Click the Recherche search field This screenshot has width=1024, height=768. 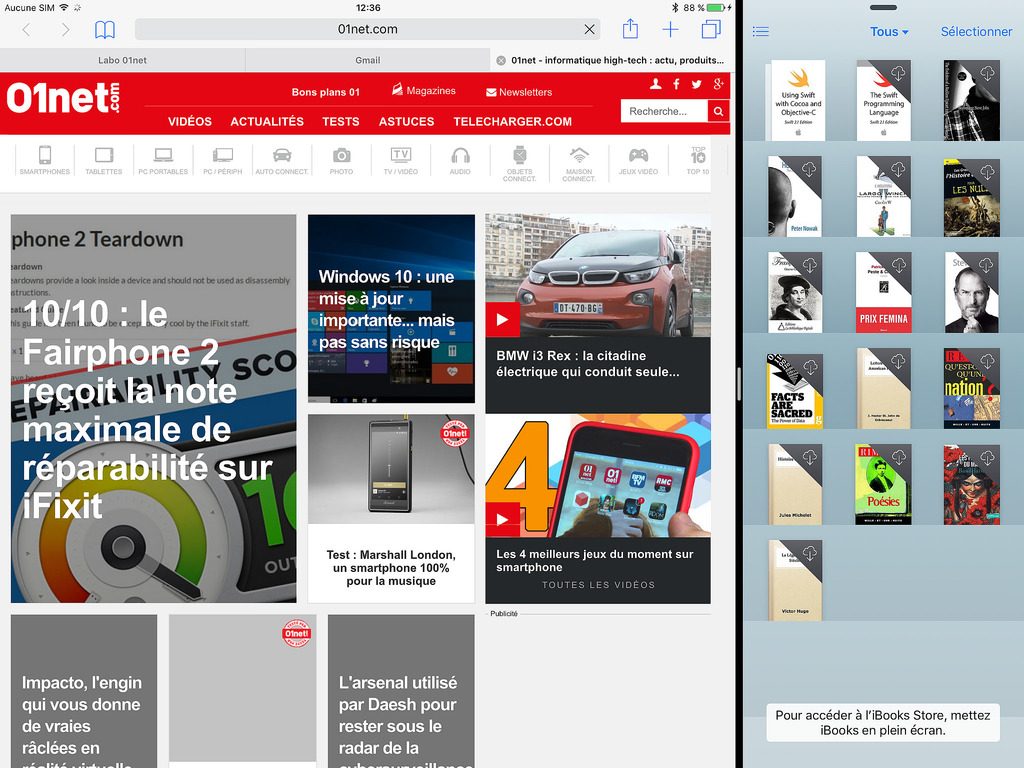(664, 111)
